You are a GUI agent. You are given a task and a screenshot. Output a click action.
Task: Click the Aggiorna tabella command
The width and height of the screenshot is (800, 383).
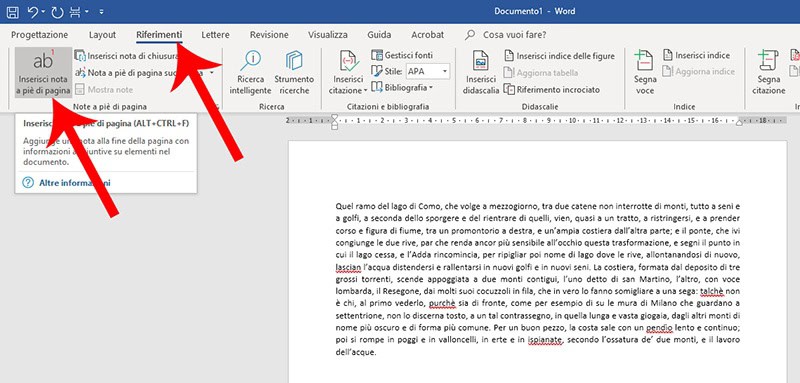click(541, 73)
